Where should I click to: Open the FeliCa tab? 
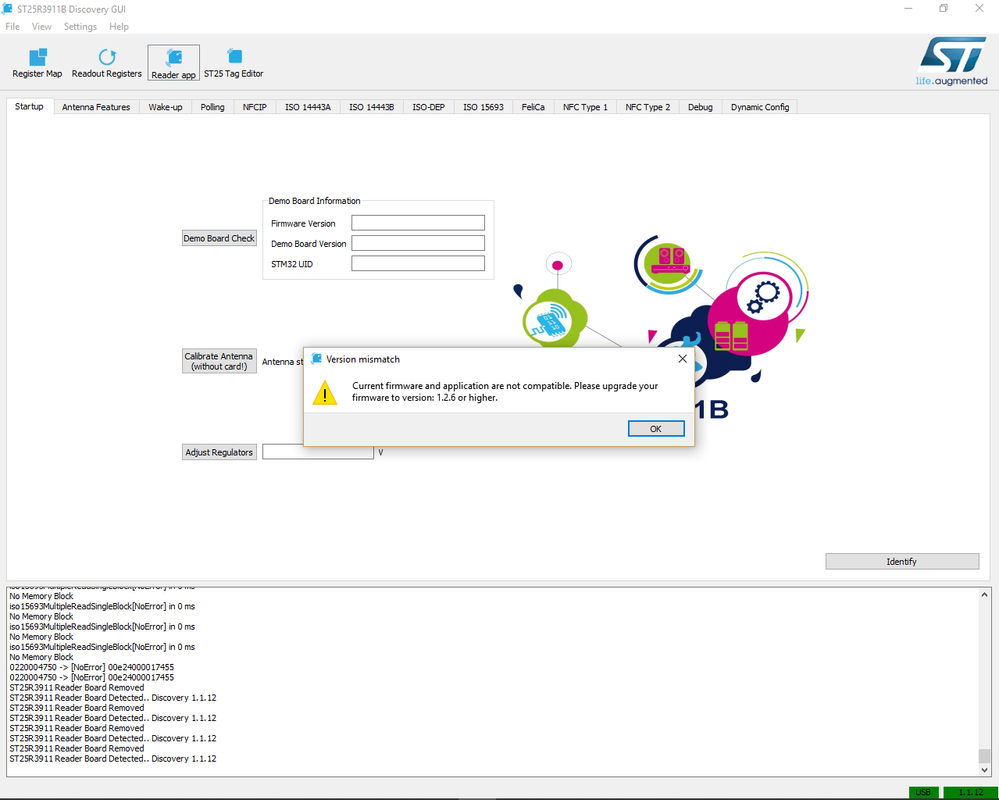(533, 107)
